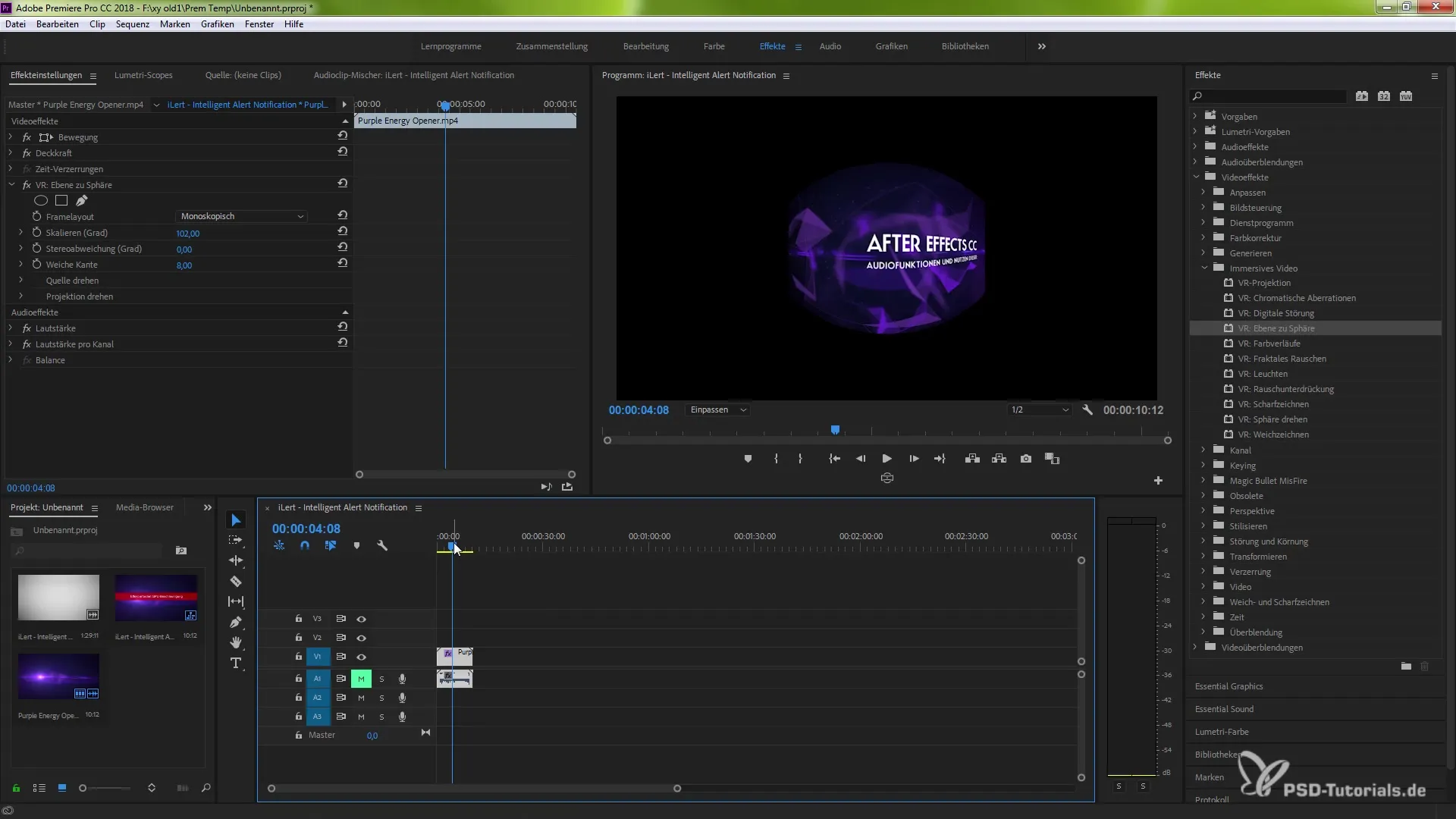Reset Skalieren (Grad) parameter

(x=343, y=231)
